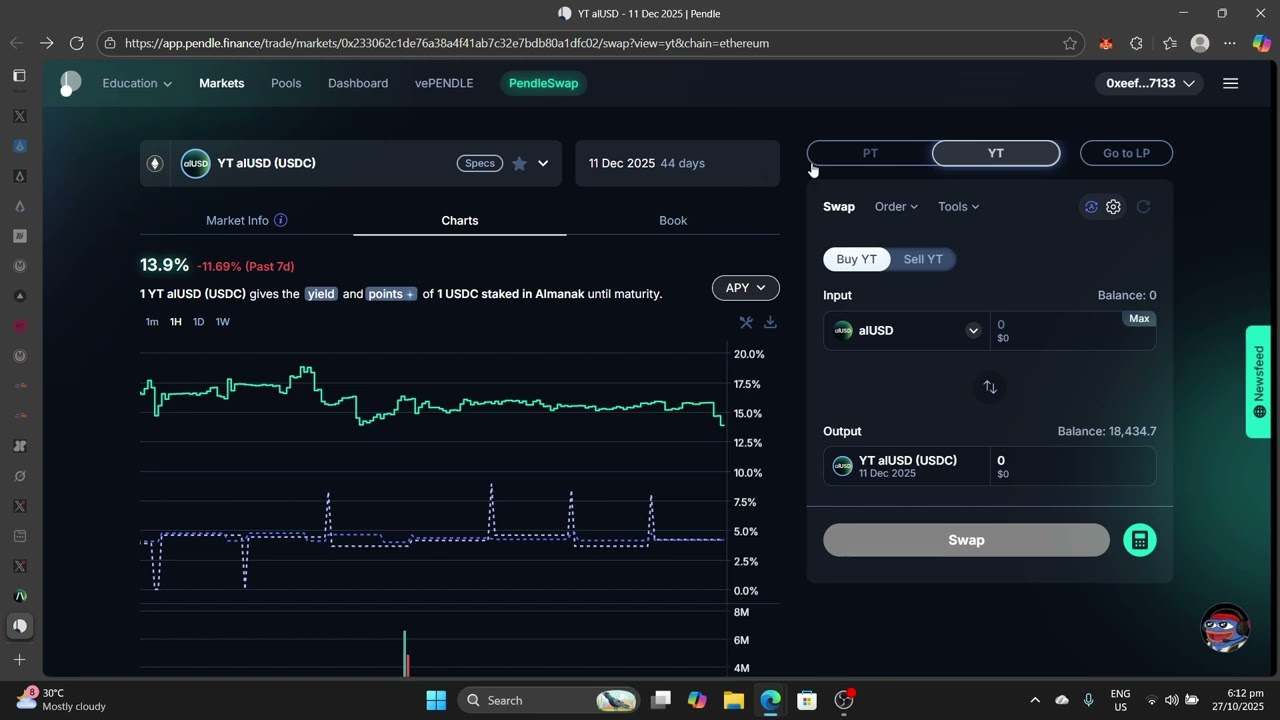
Task: Expand market selector chevron
Action: pyautogui.click(x=543, y=163)
